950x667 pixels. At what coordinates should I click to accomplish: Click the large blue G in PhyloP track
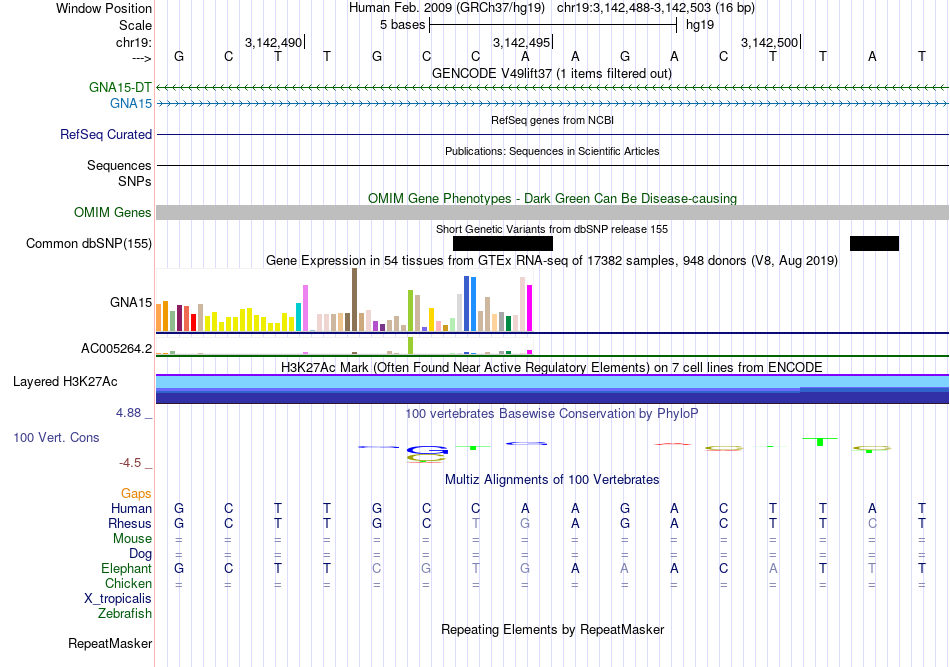click(427, 450)
